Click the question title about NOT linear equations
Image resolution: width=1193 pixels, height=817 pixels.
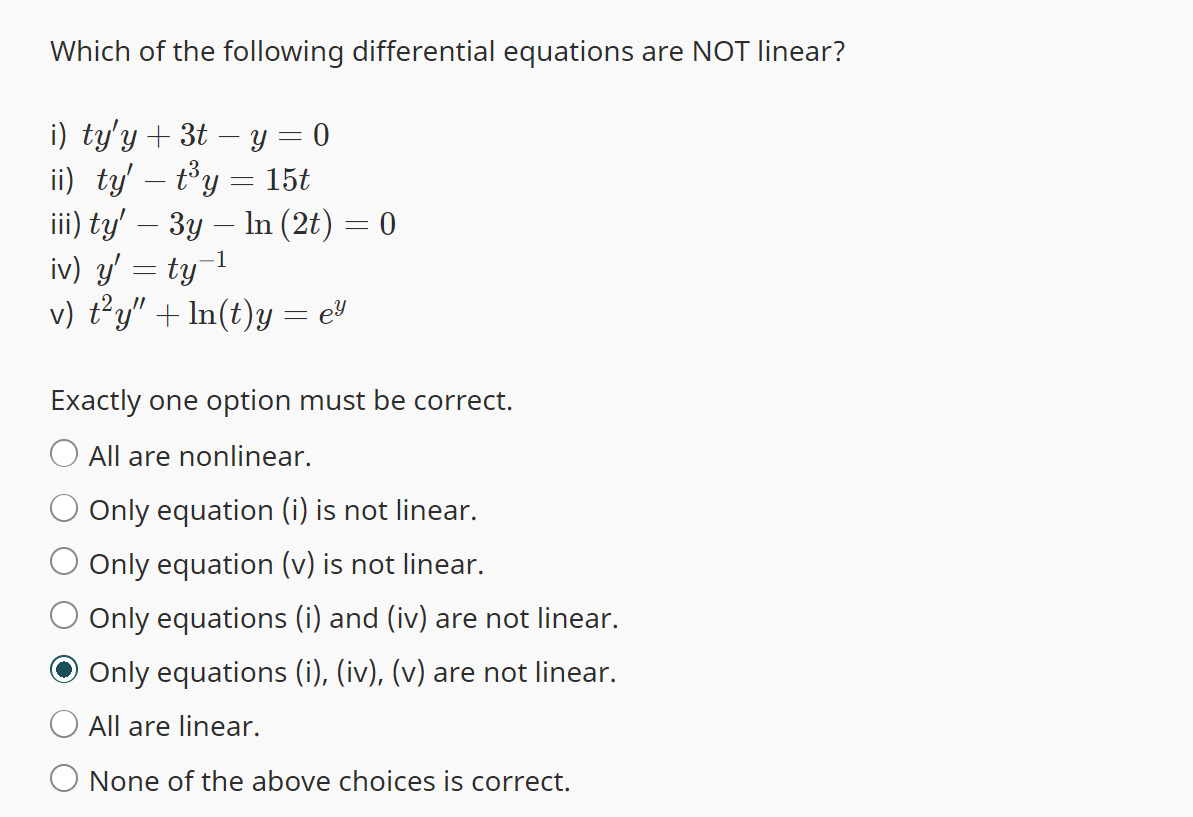pyautogui.click(x=447, y=51)
